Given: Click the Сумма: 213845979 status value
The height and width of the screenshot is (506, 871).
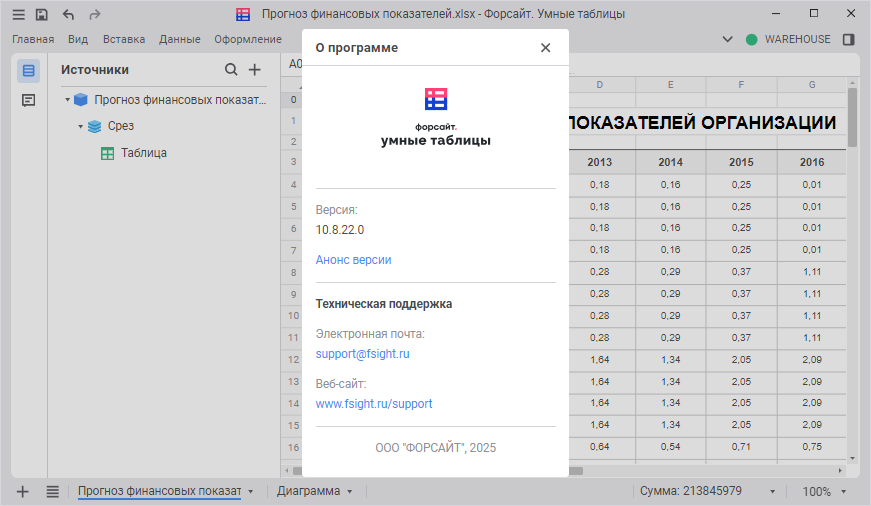Looking at the screenshot, I should click(690, 491).
